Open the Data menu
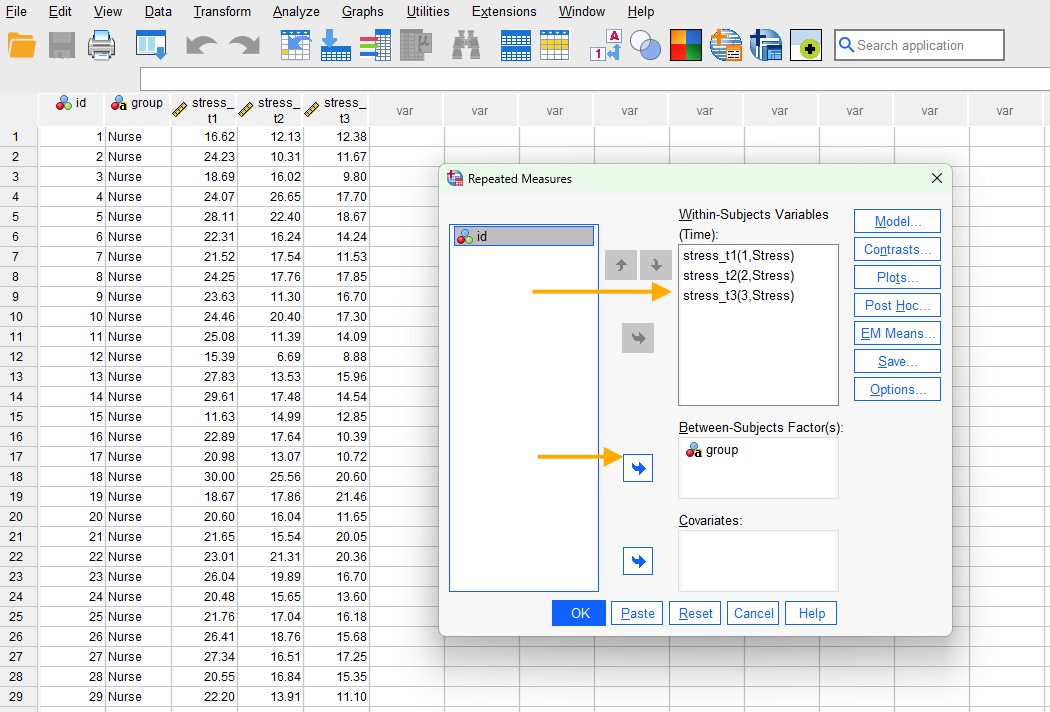Viewport: 1050px width, 712px height. tap(158, 11)
